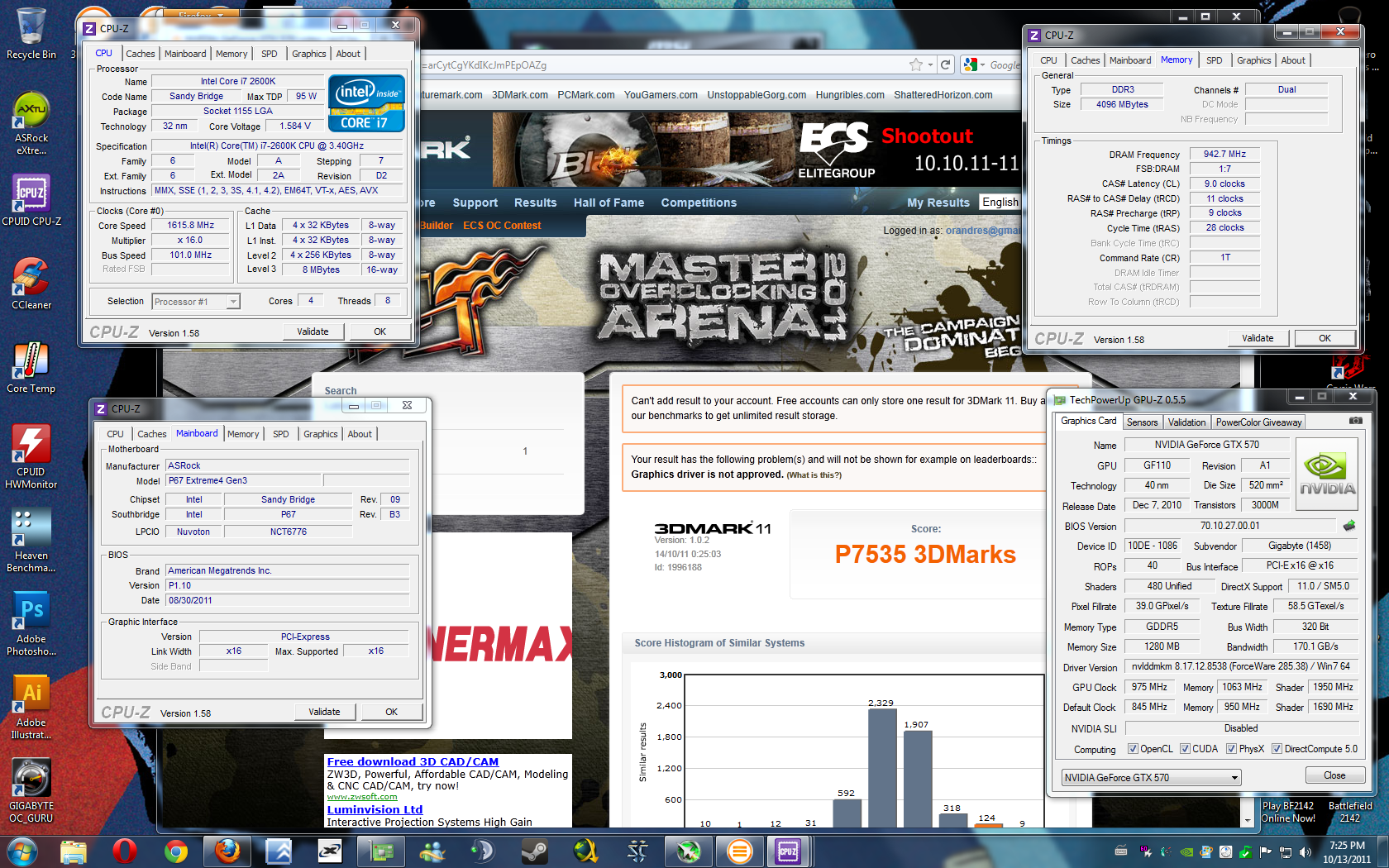This screenshot has width=1389, height=868.
Task: Click the bookmark star in the address bar
Action: point(916,64)
